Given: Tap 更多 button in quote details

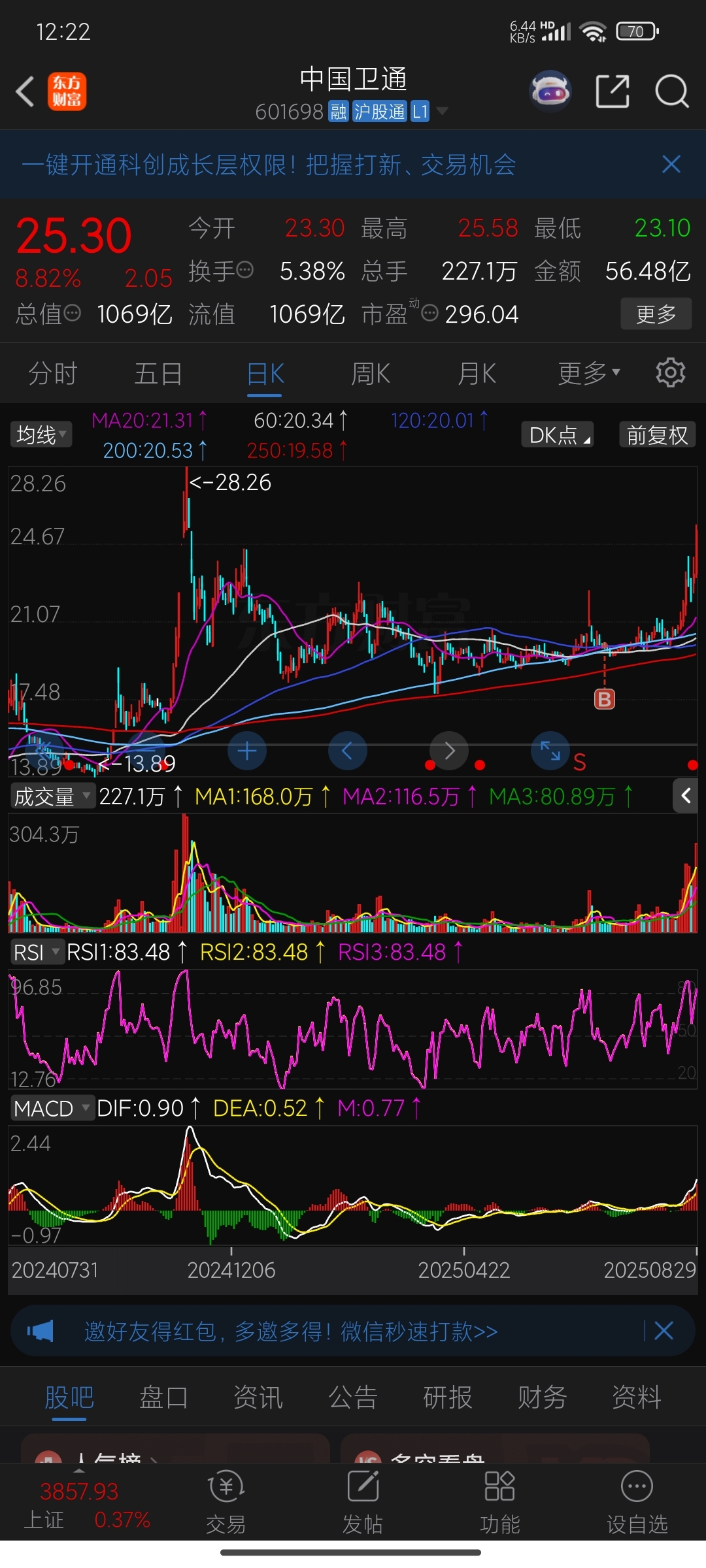Looking at the screenshot, I should pyautogui.click(x=656, y=314).
